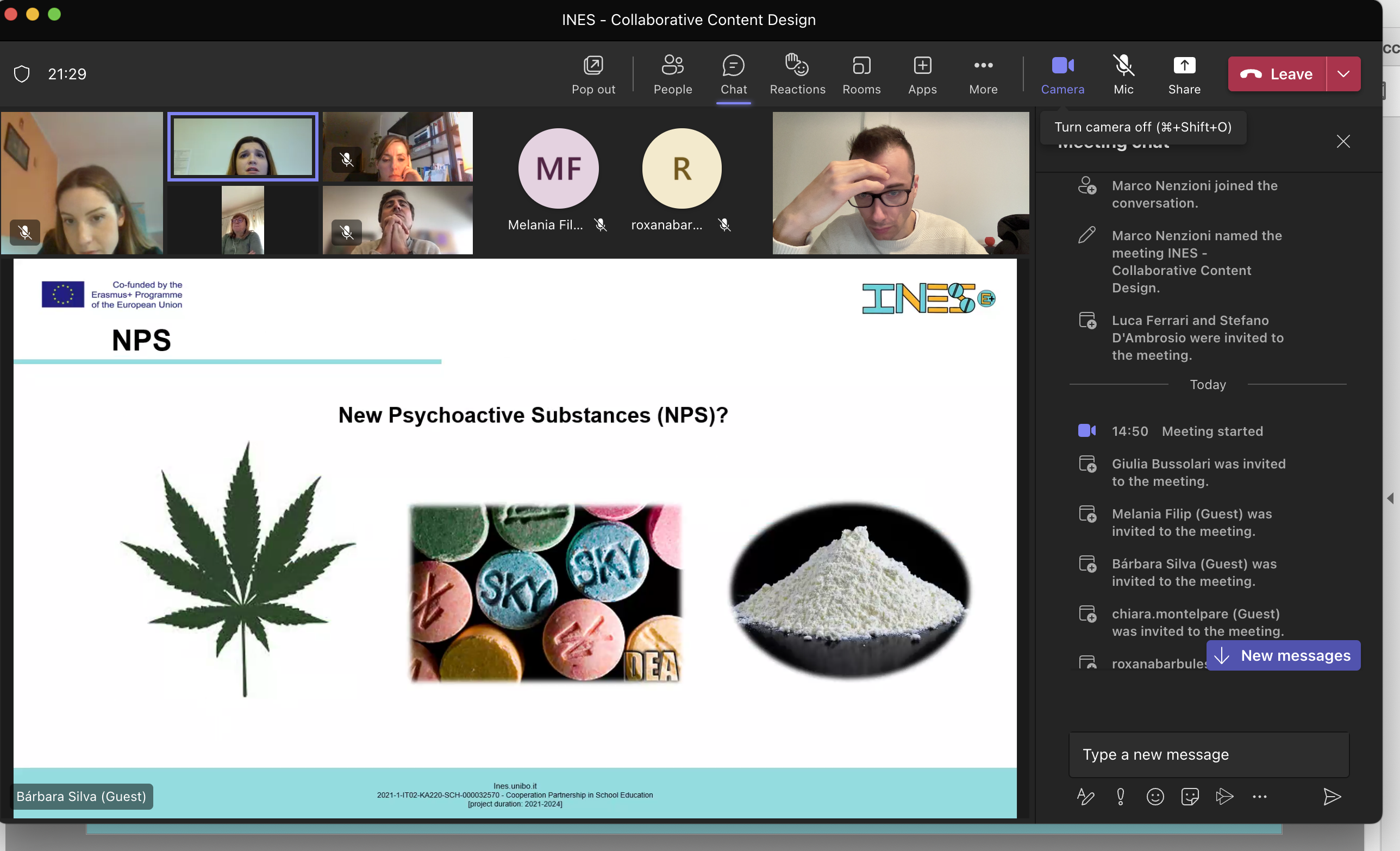Expand the Leave options arrow
The height and width of the screenshot is (851, 1400).
pos(1343,74)
